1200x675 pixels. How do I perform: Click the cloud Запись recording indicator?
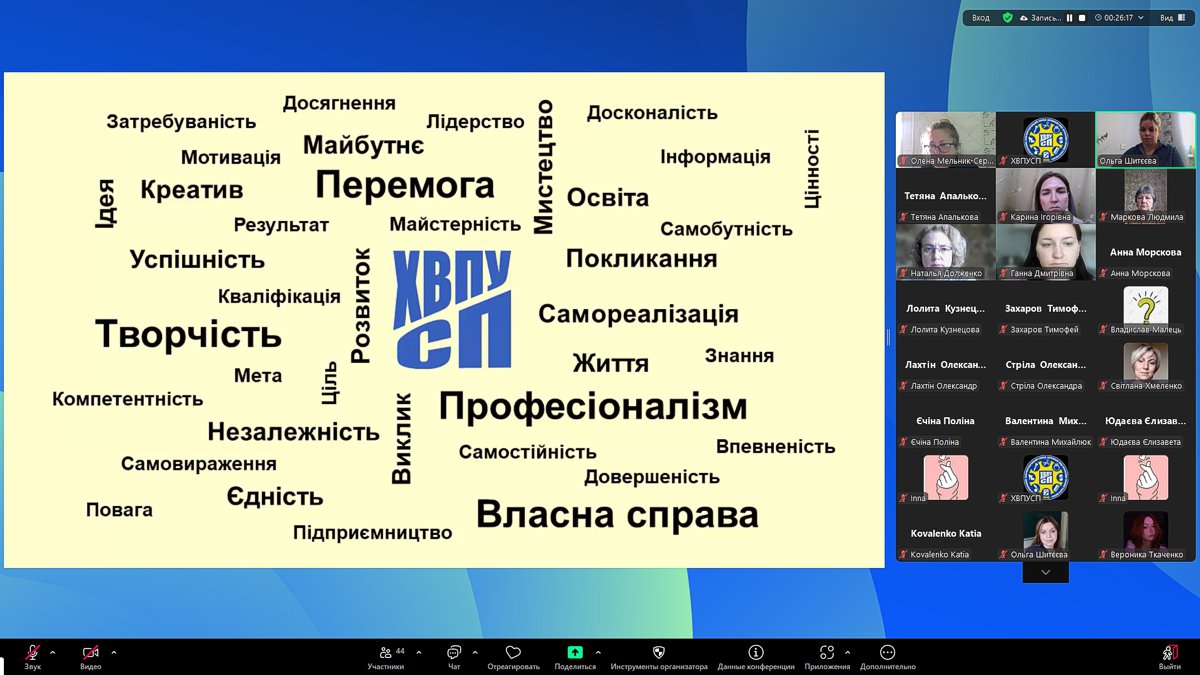(1039, 18)
